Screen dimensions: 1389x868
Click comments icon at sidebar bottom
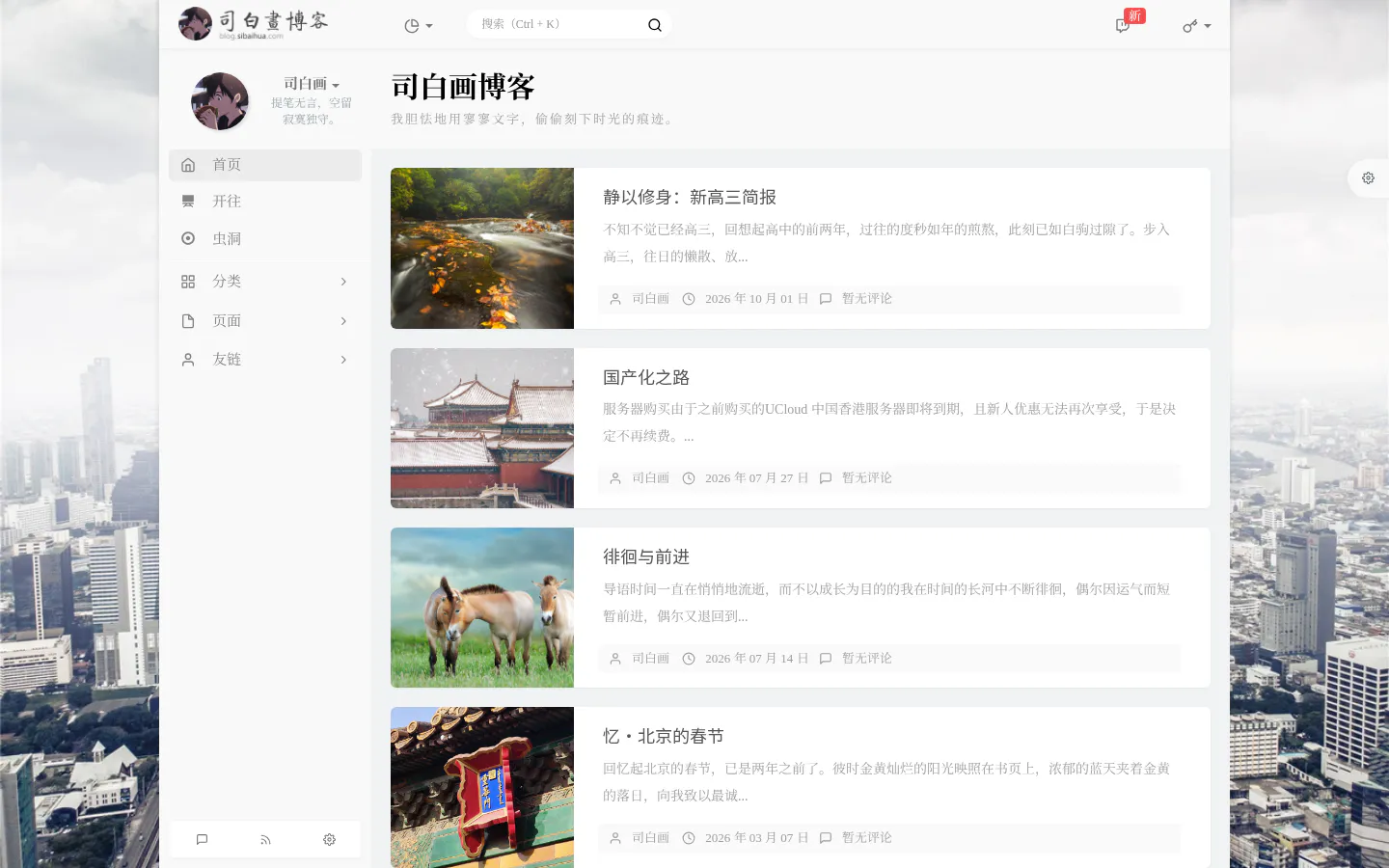[202, 840]
